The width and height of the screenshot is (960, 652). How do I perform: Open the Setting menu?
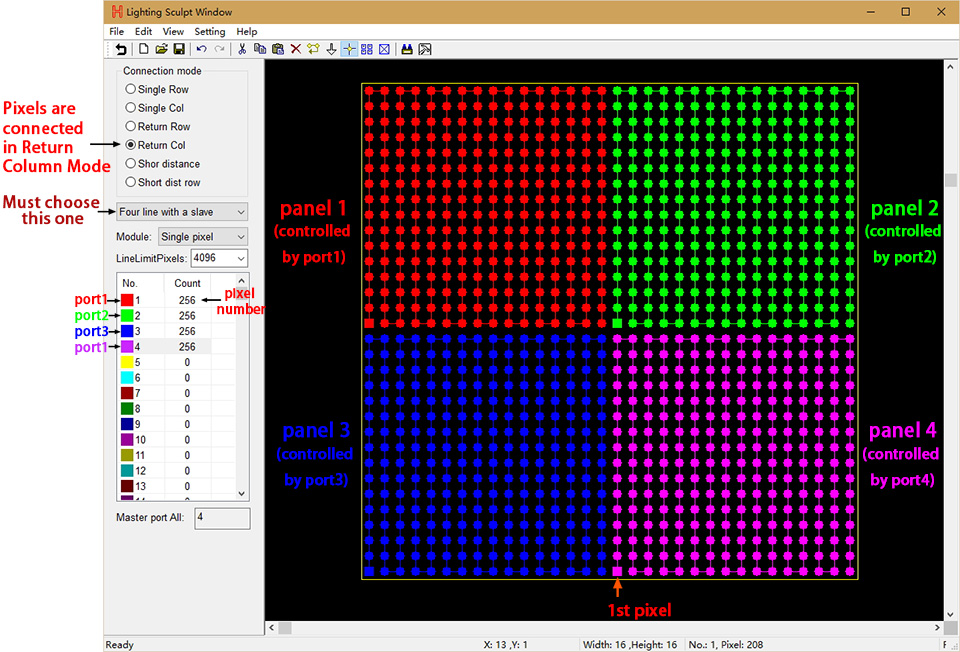point(209,31)
